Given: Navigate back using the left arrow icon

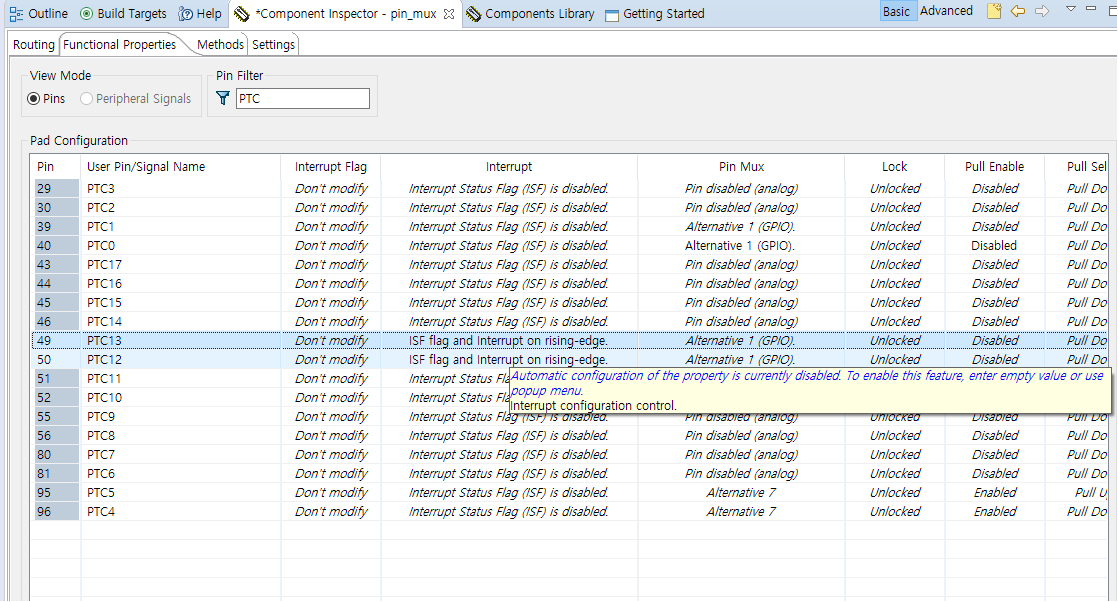Looking at the screenshot, I should coord(1017,10).
